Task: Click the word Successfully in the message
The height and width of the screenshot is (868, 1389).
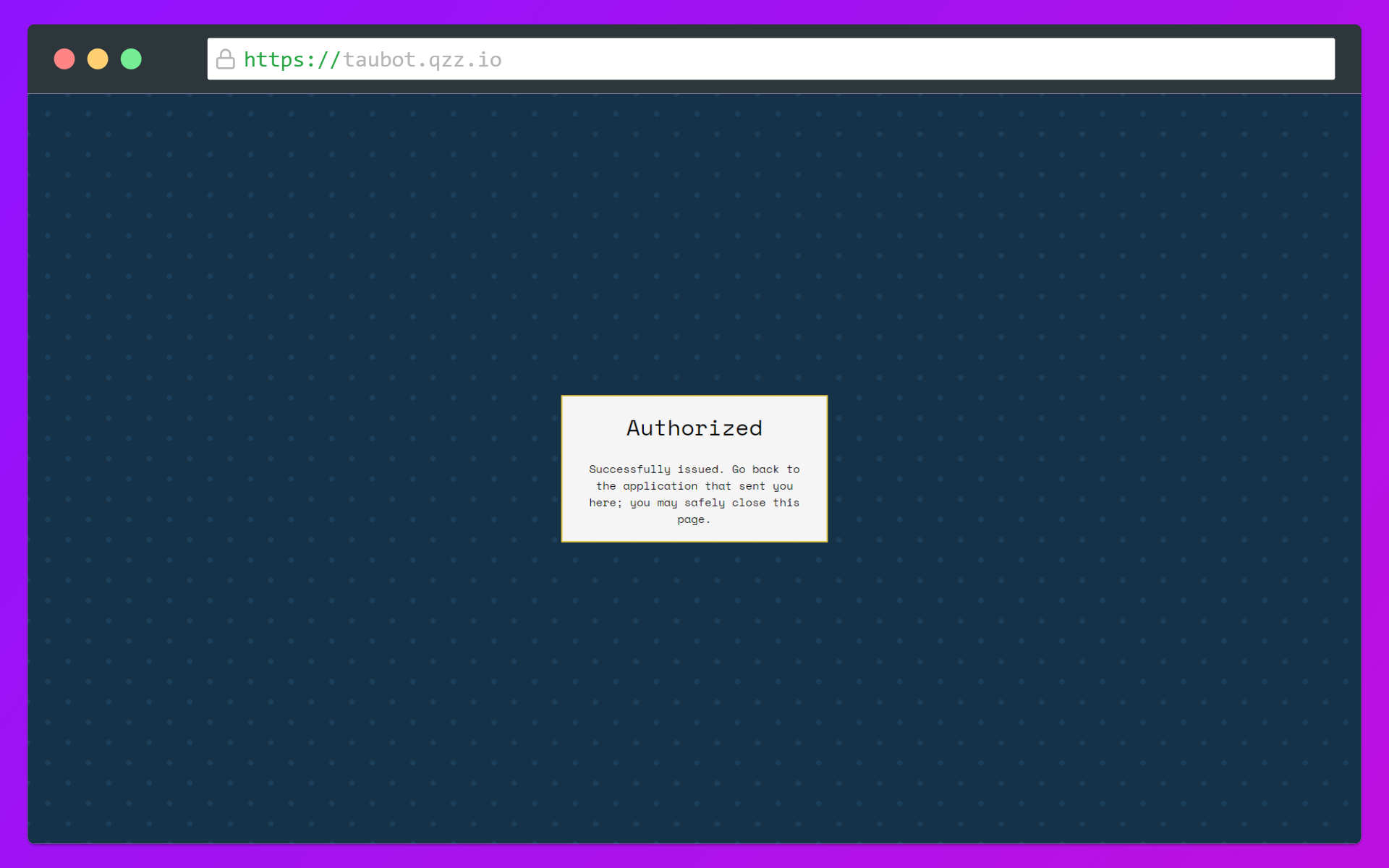Action: point(630,469)
